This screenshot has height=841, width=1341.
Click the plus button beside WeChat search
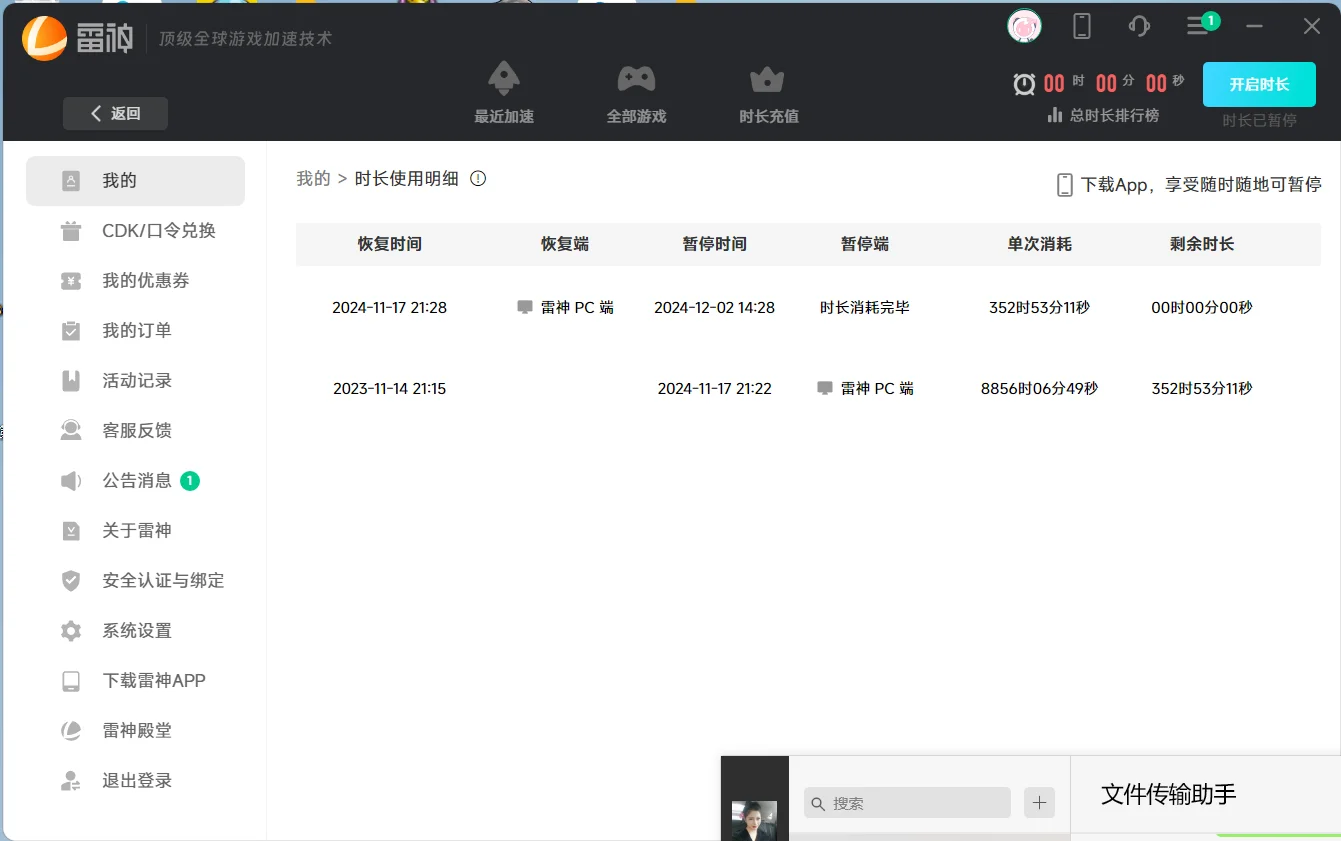[1038, 802]
